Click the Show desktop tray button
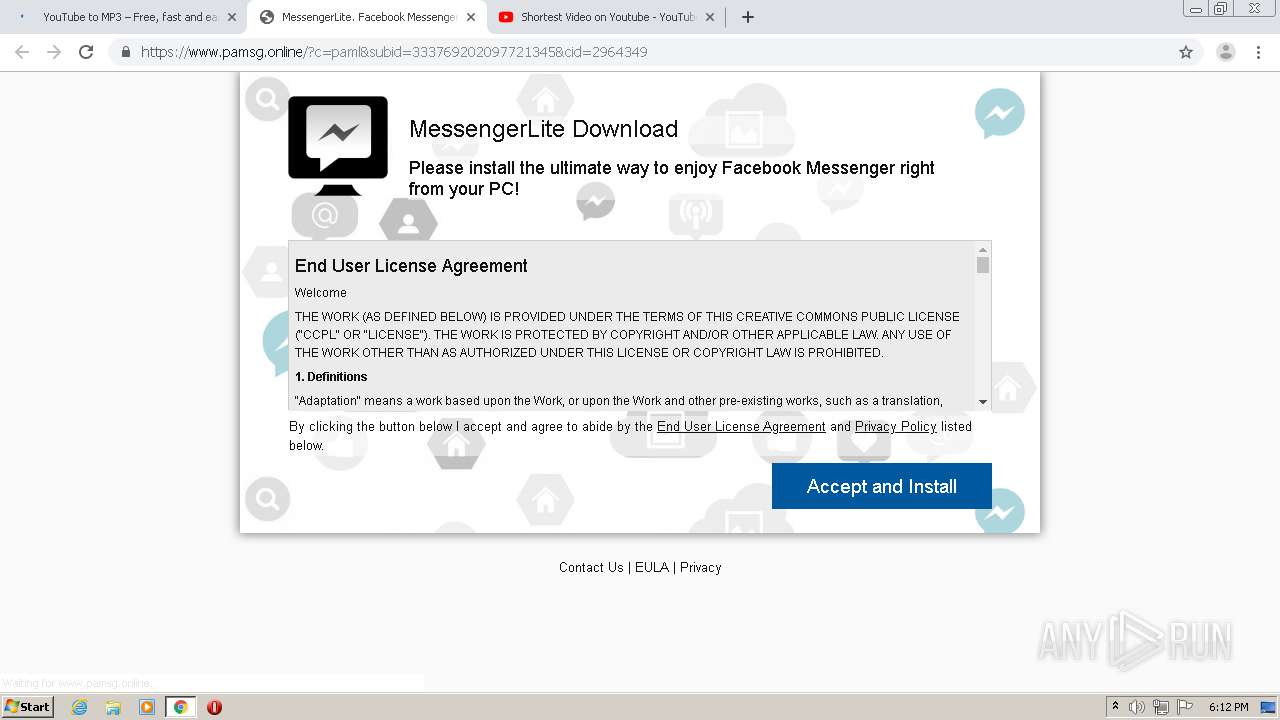The height and width of the screenshot is (720, 1280). [x=1269, y=707]
